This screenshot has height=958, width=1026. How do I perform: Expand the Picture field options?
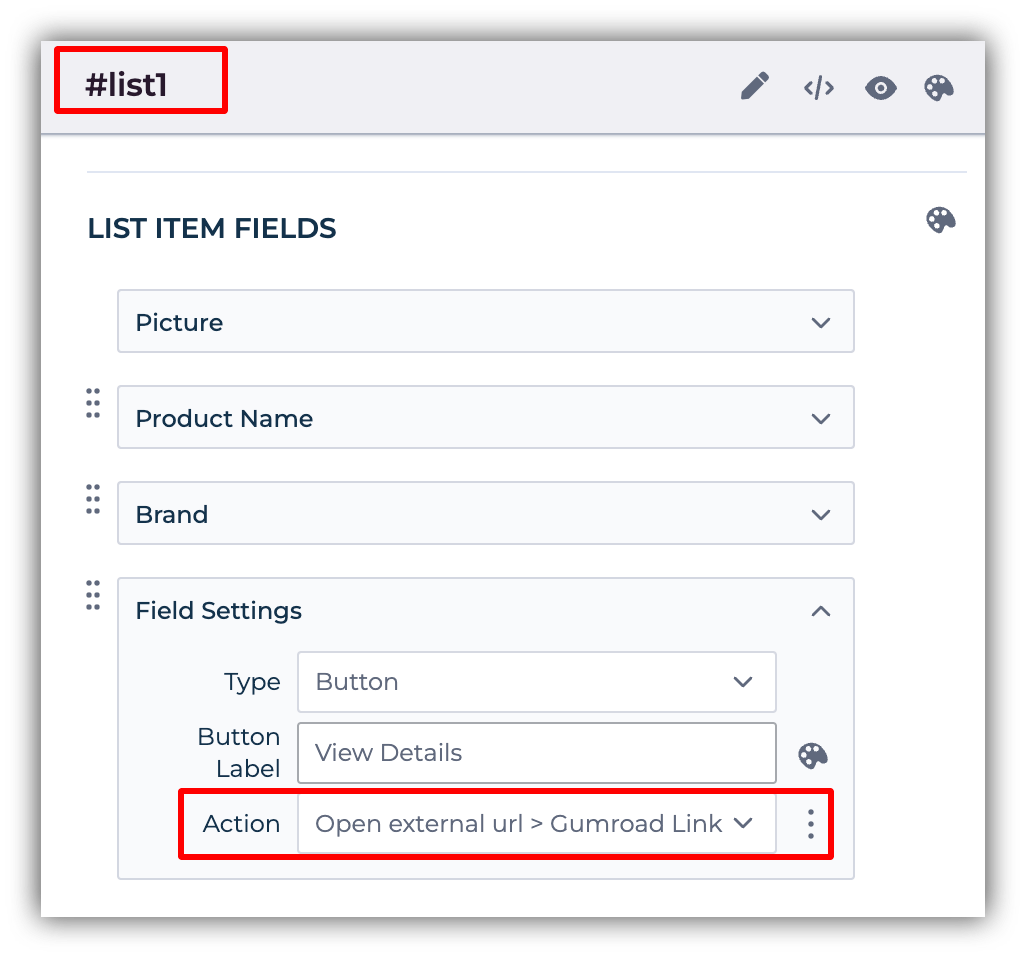[820, 322]
